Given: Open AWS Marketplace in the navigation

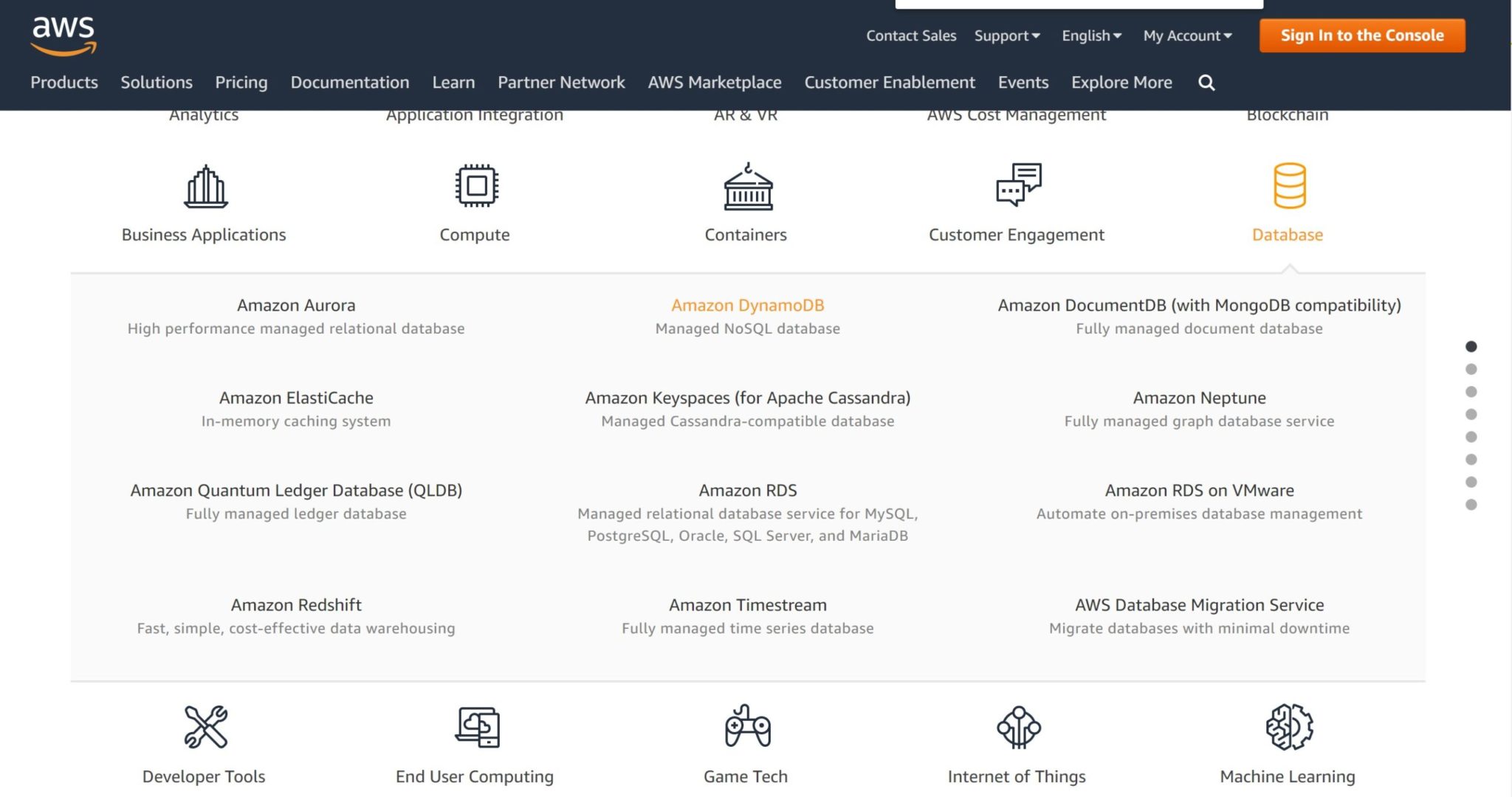Looking at the screenshot, I should pyautogui.click(x=715, y=82).
